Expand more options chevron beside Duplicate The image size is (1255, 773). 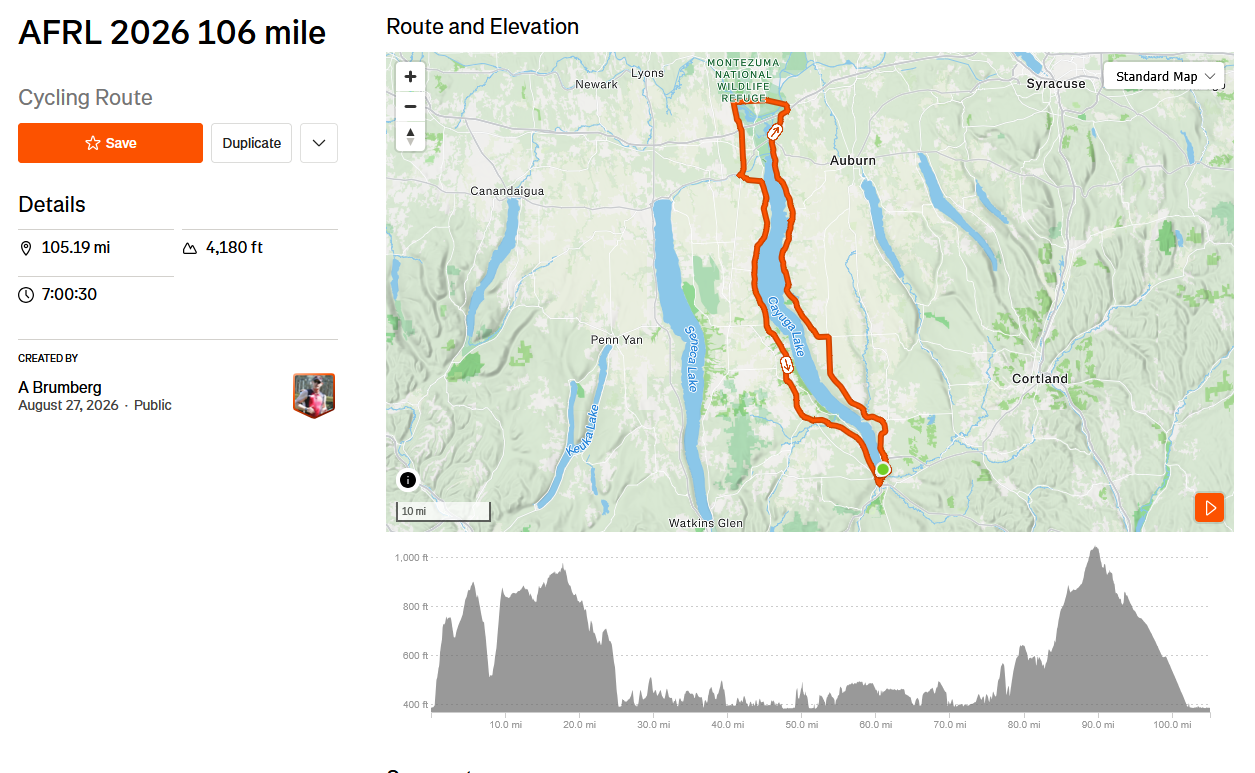pyautogui.click(x=319, y=143)
